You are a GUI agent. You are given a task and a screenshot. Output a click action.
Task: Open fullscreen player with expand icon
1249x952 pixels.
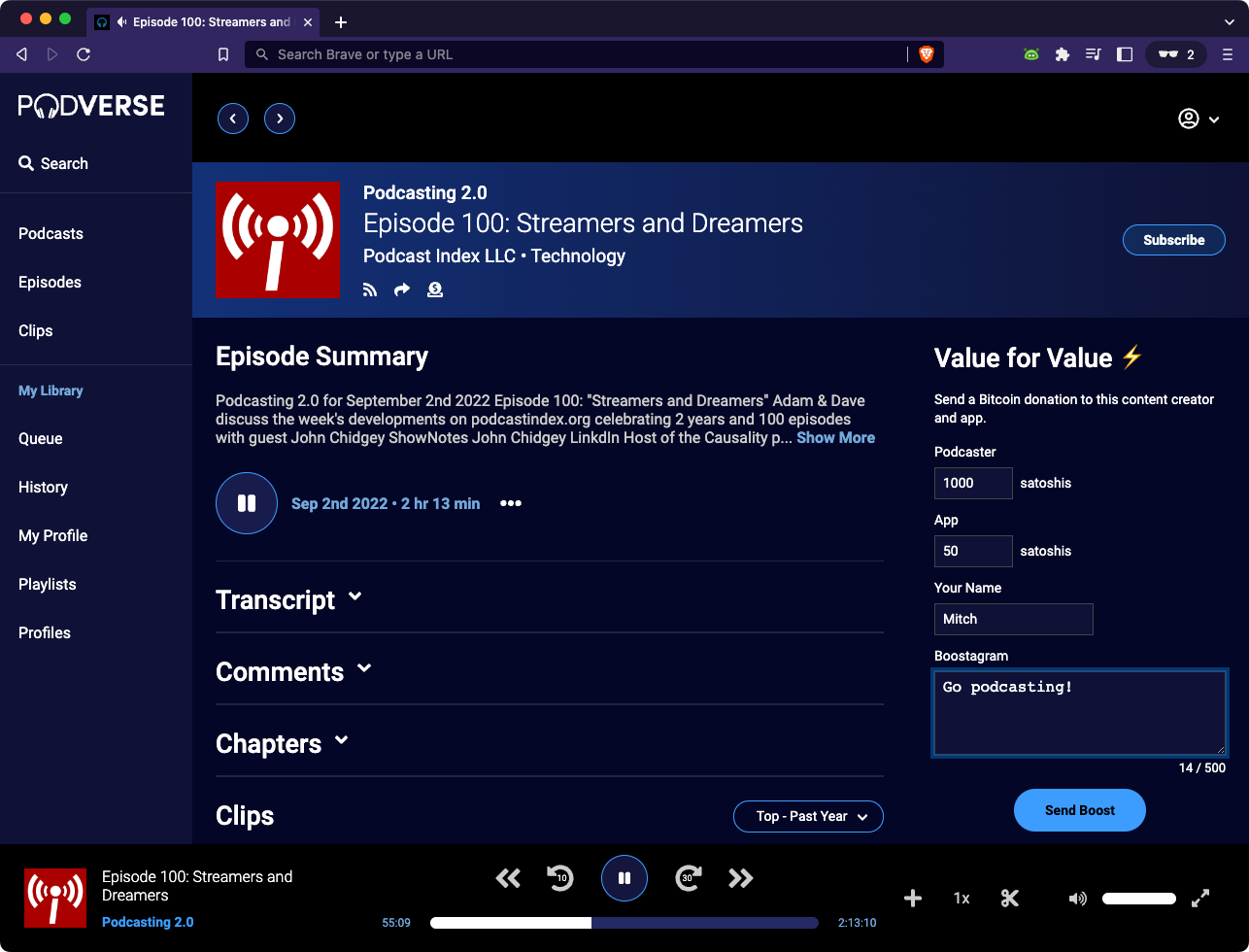point(1200,899)
